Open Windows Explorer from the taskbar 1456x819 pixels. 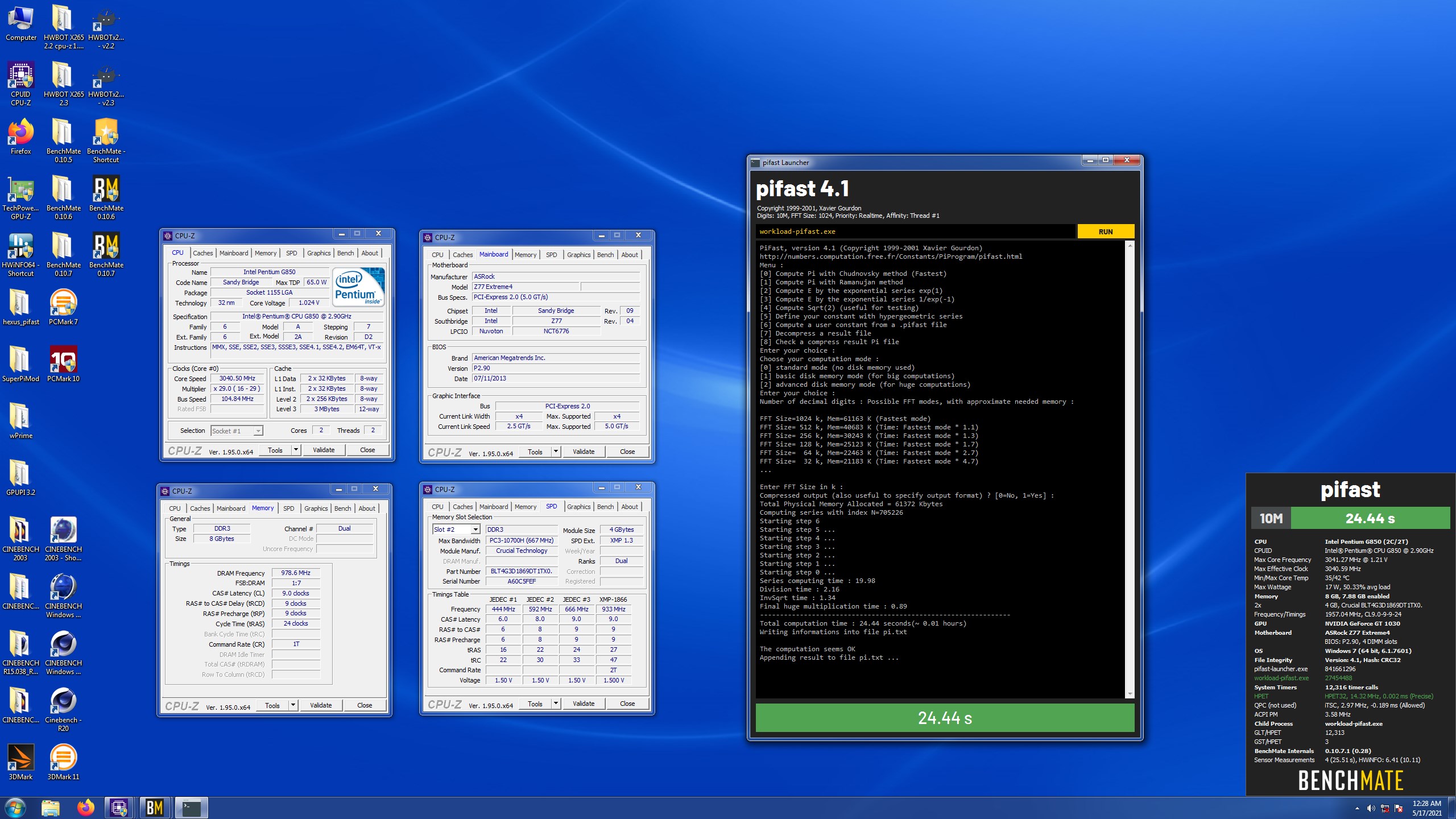pos(51,808)
